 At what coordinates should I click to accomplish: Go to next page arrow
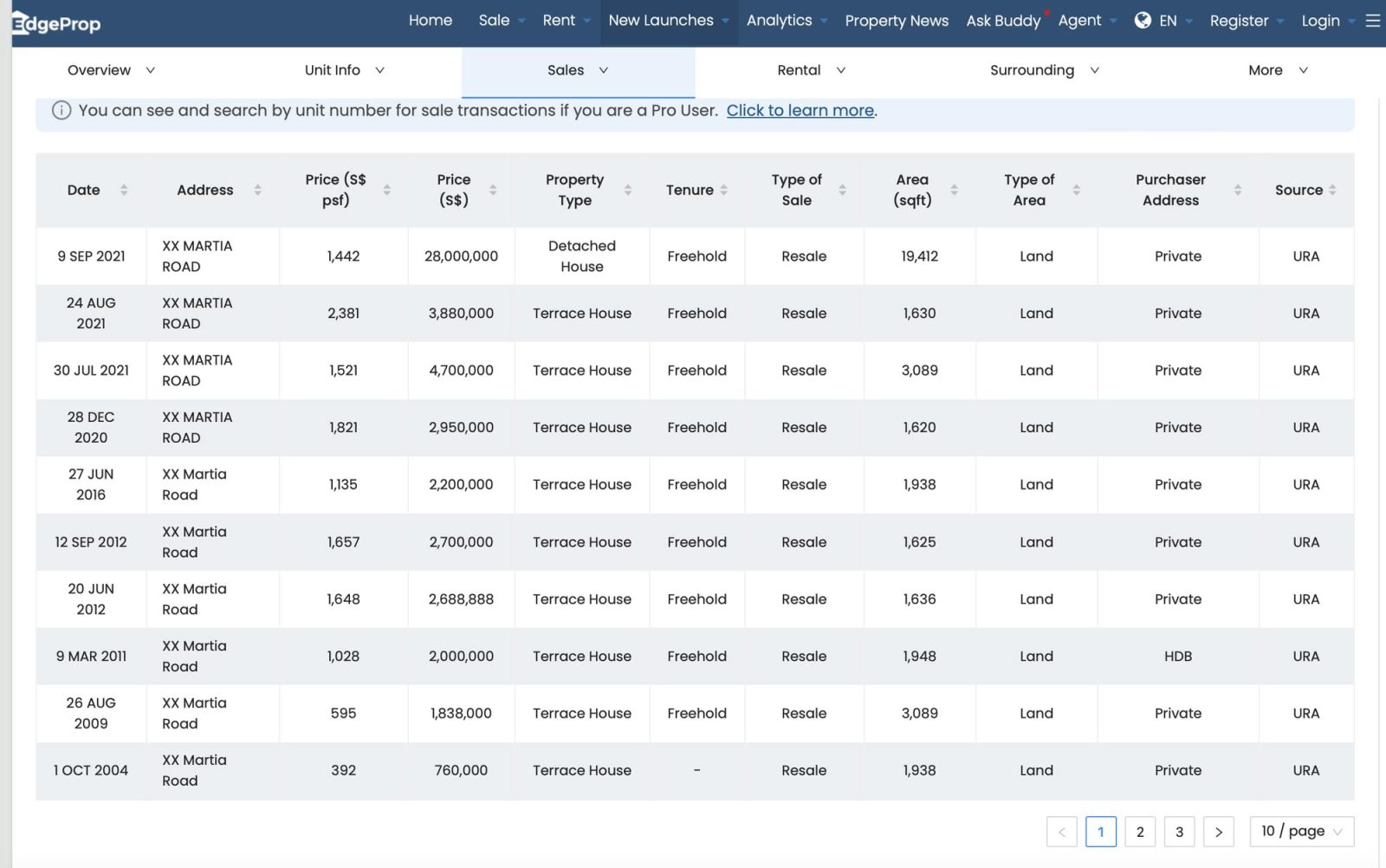click(x=1219, y=832)
